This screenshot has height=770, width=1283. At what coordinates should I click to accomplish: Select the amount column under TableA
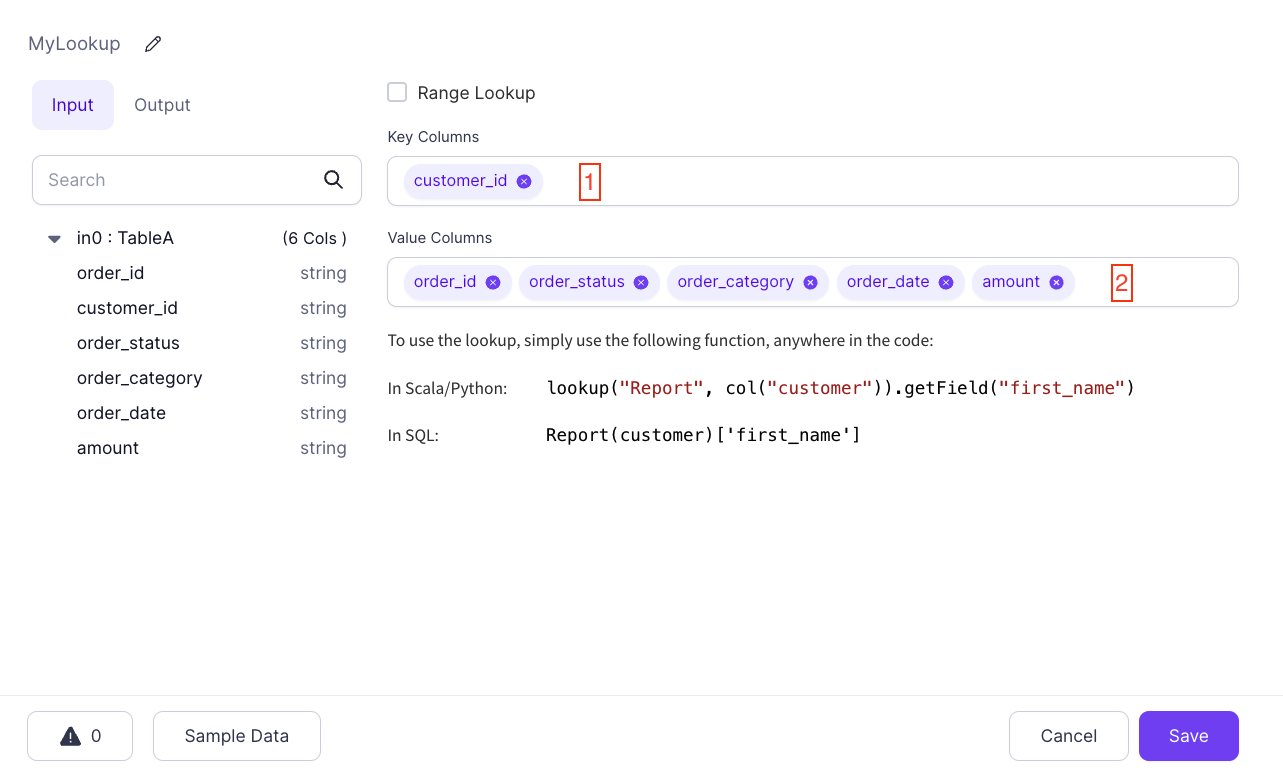tap(107, 447)
